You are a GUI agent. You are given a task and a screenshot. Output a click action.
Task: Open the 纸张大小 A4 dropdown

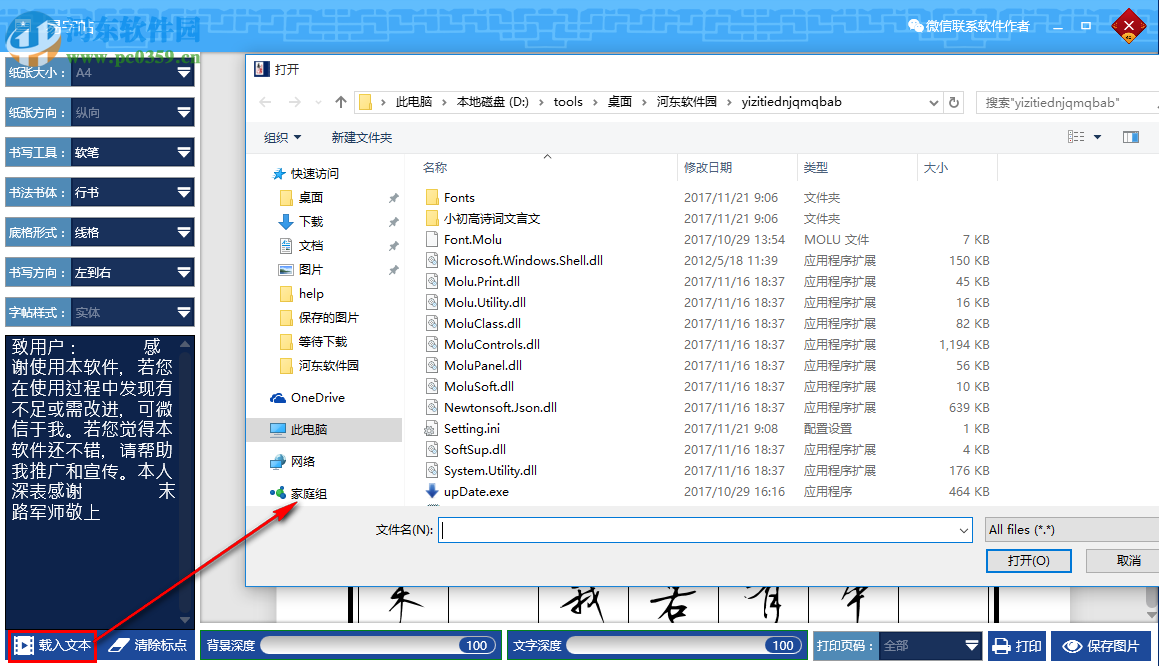coord(183,72)
